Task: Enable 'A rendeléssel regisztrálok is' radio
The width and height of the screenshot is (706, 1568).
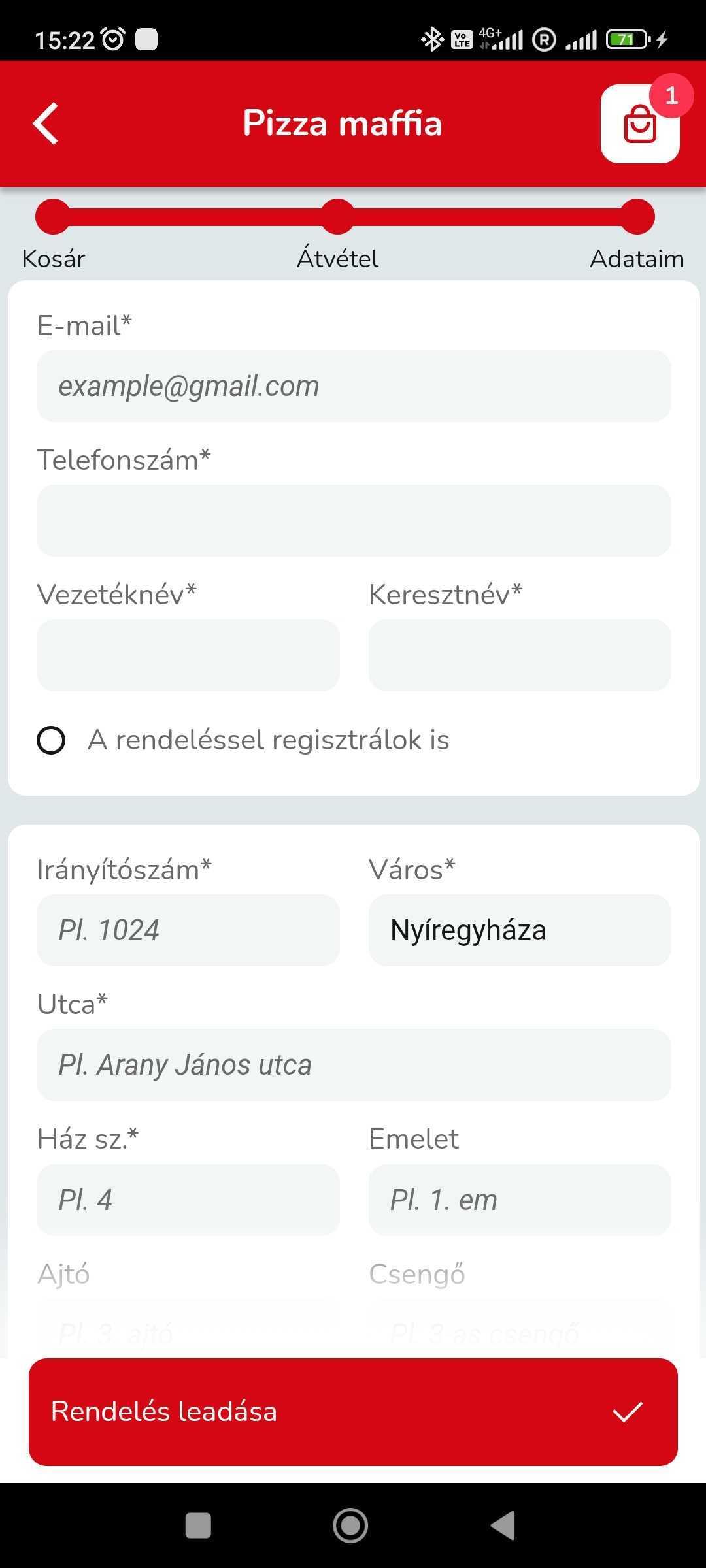Action: click(x=51, y=740)
